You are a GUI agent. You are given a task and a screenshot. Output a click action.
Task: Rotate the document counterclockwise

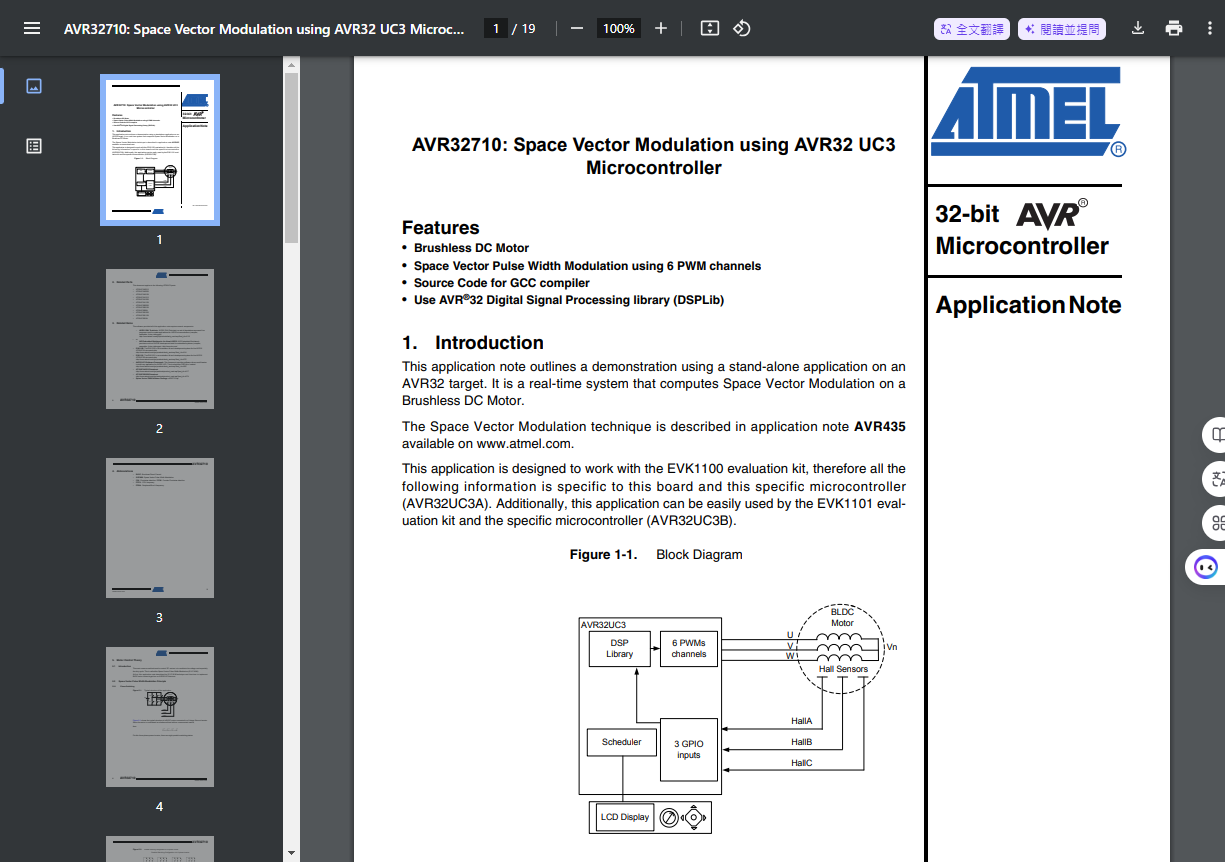[x=742, y=28]
